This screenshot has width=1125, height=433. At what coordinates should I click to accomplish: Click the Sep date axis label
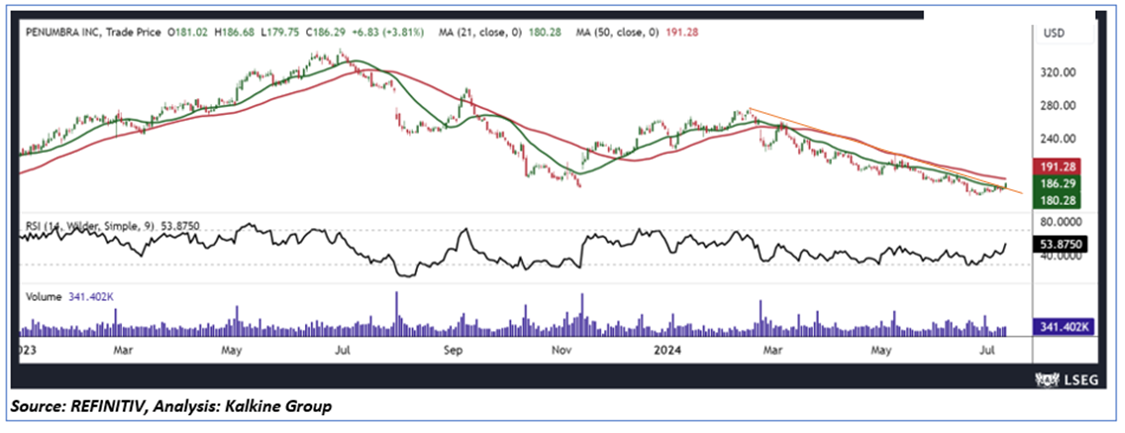pyautogui.click(x=455, y=351)
